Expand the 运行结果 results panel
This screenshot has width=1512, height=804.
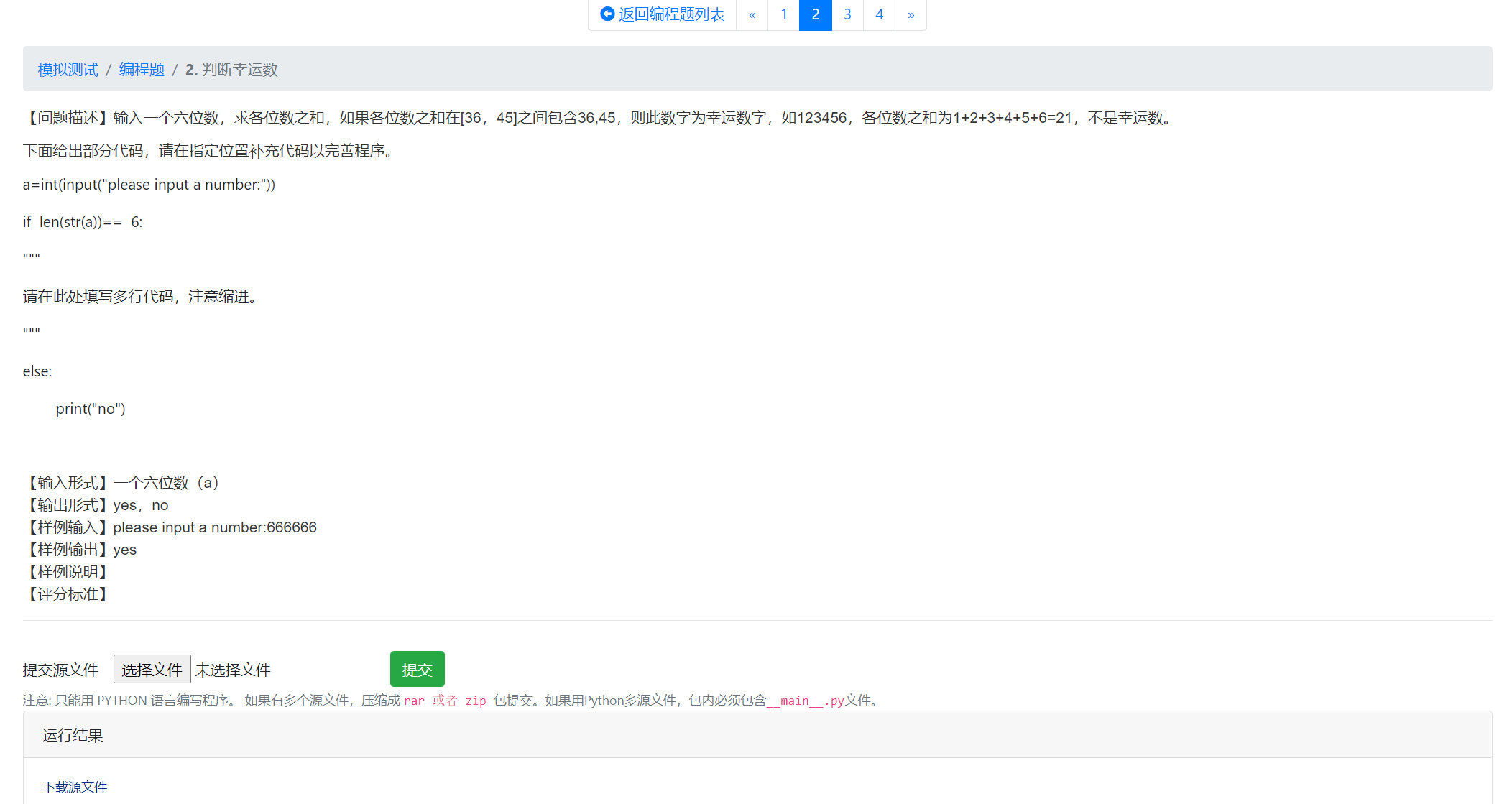coord(72,735)
